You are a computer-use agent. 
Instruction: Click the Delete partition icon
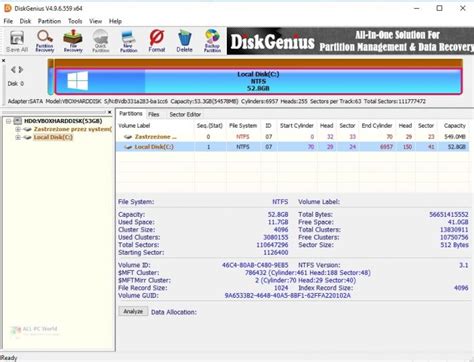tap(184, 41)
